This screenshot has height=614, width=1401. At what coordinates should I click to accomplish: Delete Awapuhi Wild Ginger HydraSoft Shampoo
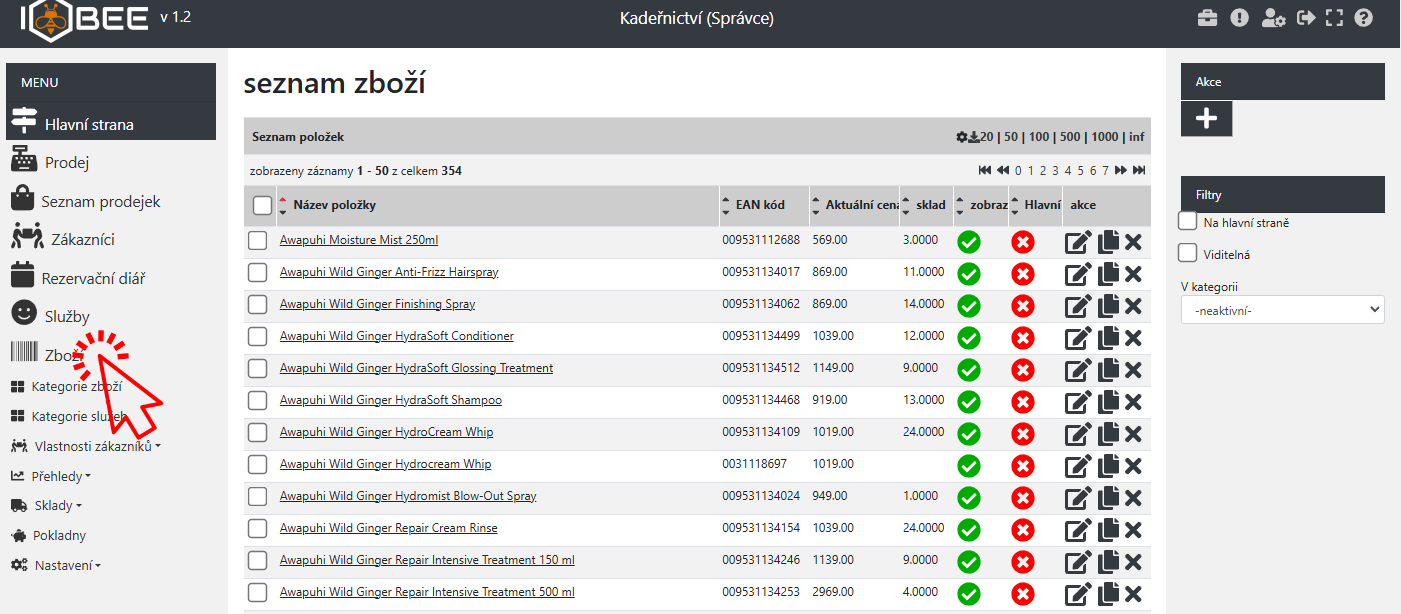(1133, 402)
